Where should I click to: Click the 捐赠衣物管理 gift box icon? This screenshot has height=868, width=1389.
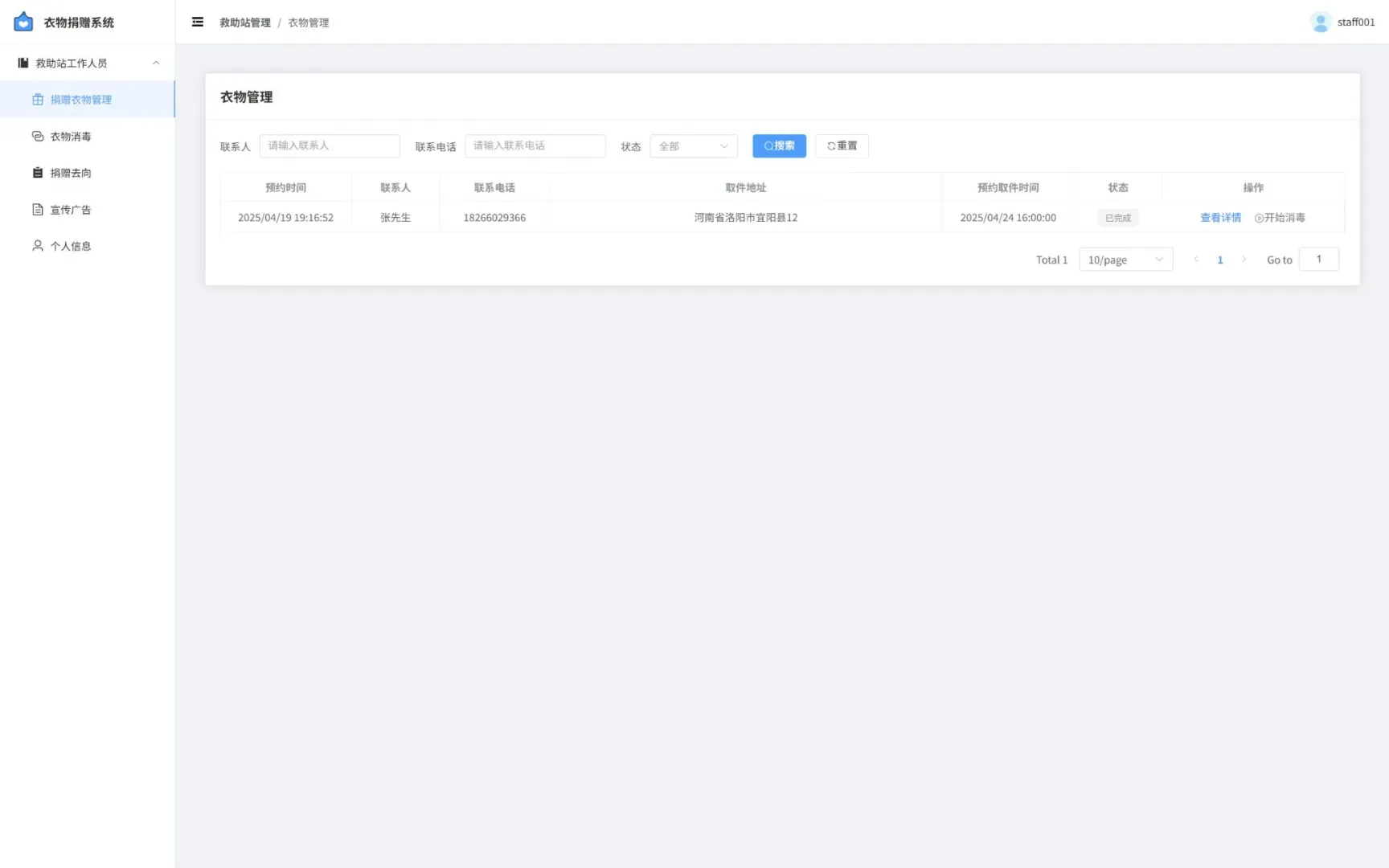coord(38,100)
